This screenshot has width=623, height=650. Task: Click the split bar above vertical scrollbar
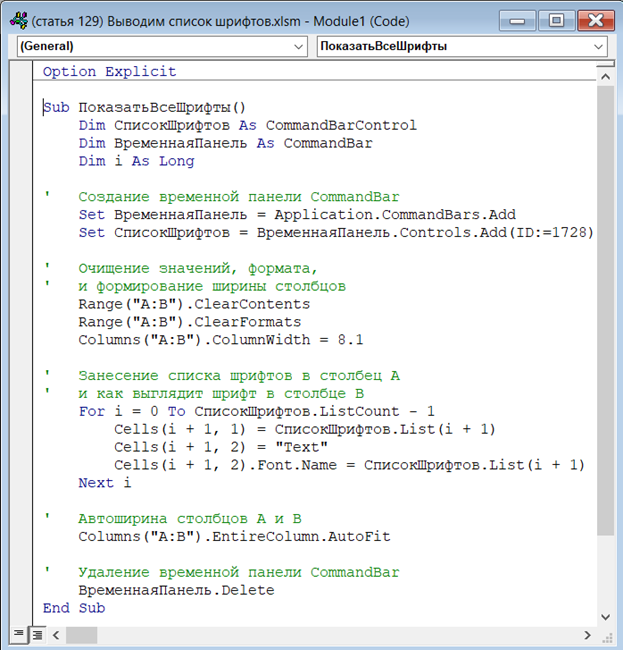(605, 64)
